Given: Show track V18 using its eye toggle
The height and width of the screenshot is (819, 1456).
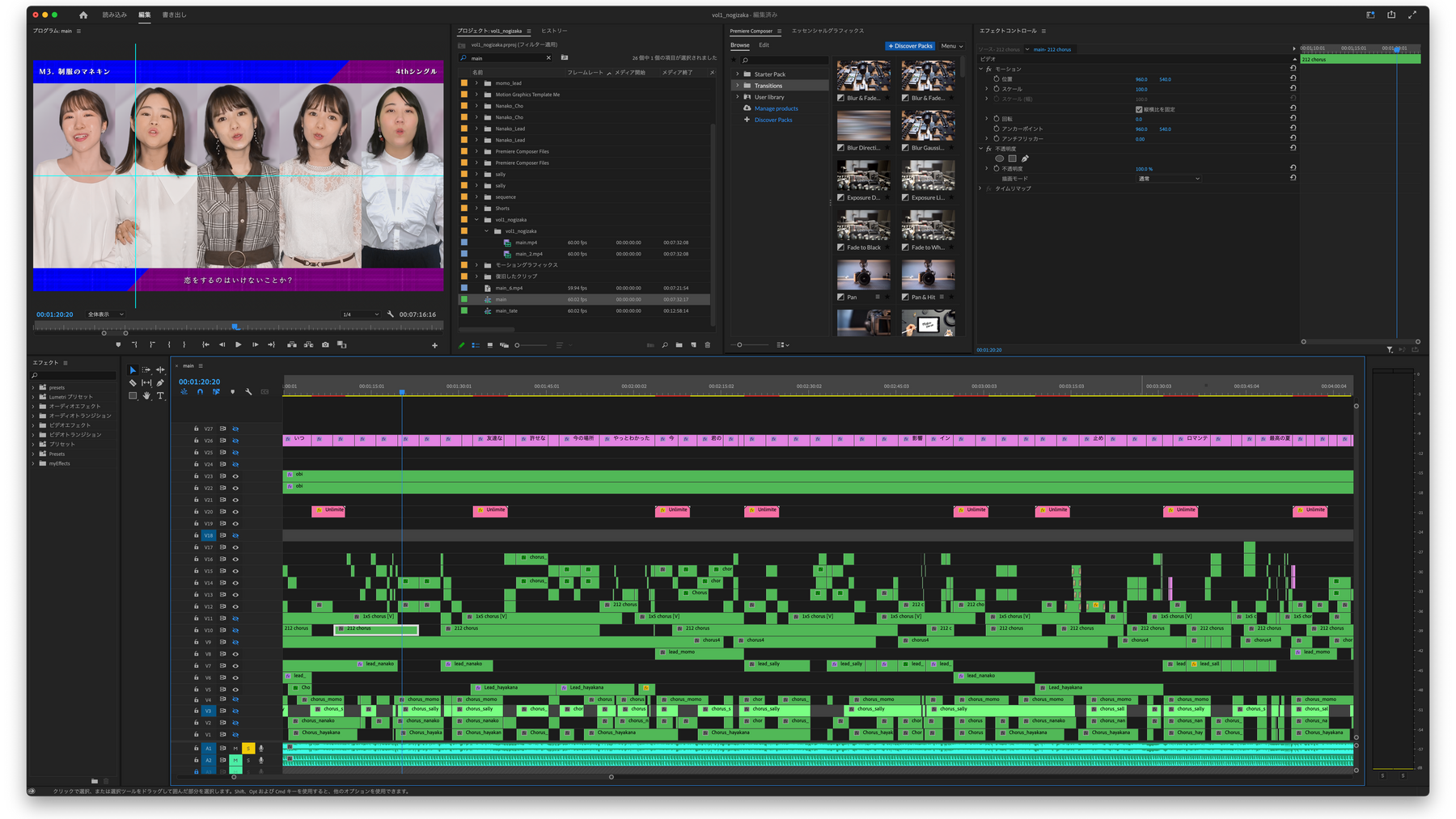Looking at the screenshot, I should (235, 535).
